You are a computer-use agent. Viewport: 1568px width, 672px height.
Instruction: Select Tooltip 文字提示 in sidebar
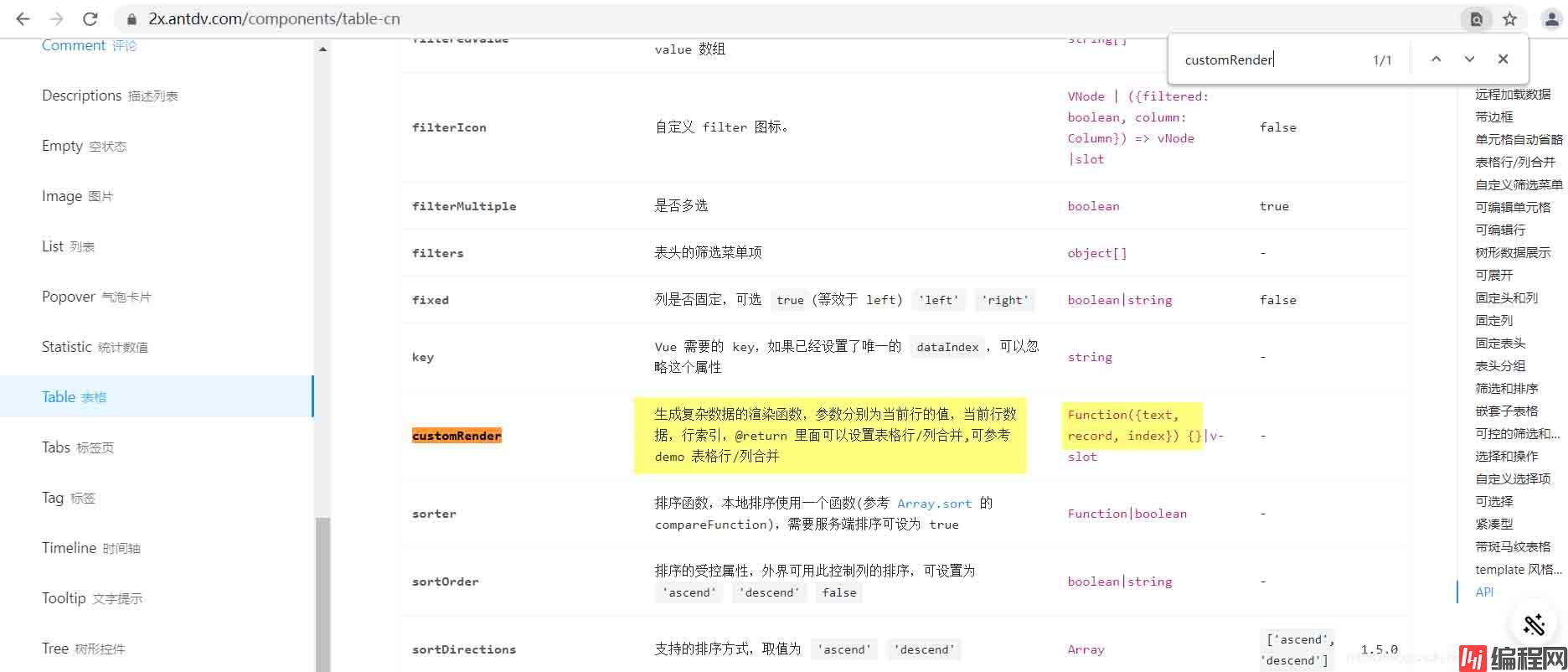click(x=92, y=598)
